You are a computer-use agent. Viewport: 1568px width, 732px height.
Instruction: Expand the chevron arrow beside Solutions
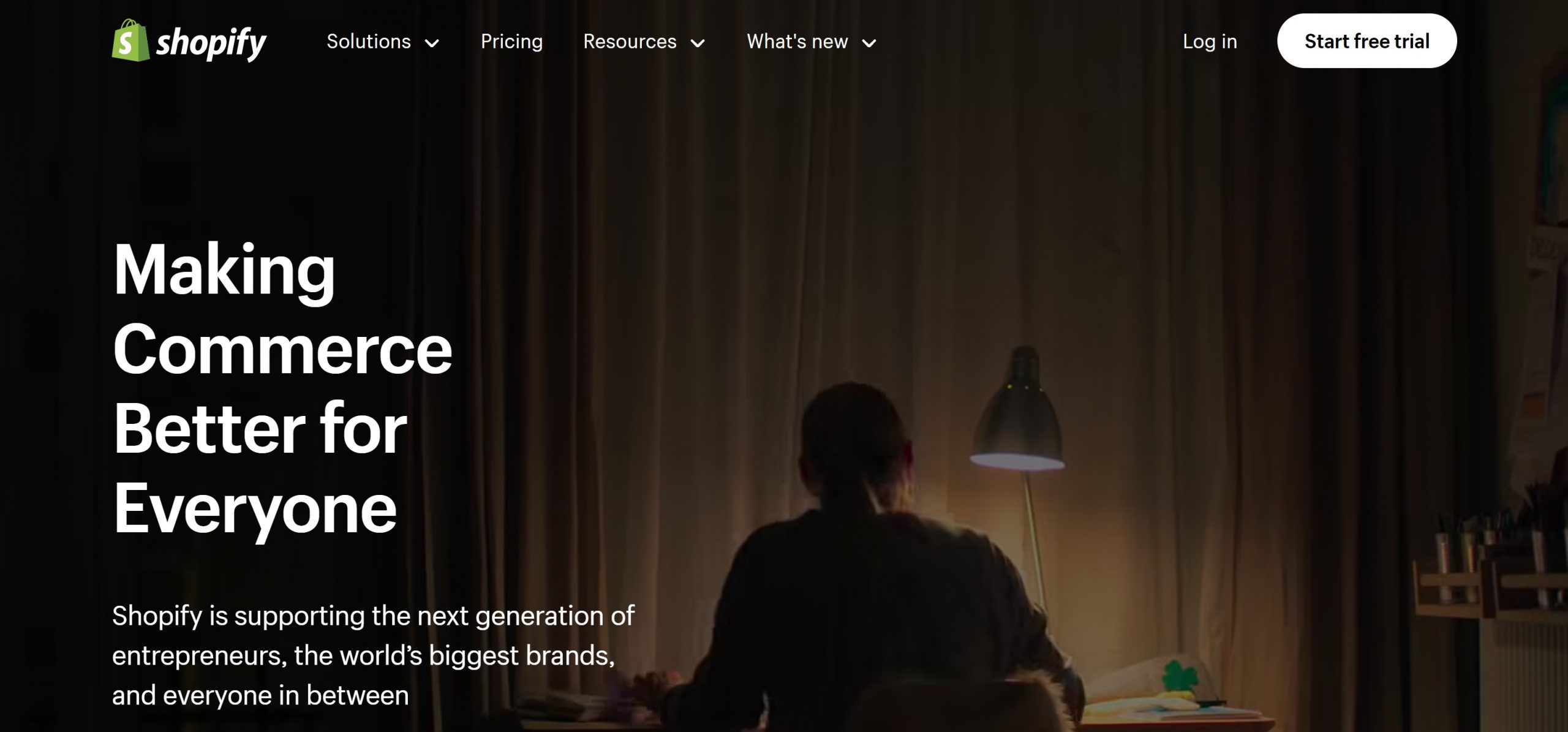432,43
